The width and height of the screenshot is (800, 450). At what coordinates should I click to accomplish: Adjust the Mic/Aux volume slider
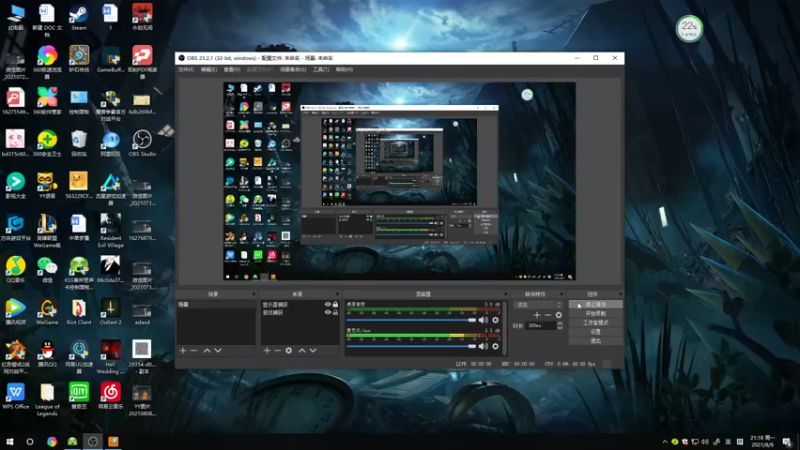pos(411,346)
